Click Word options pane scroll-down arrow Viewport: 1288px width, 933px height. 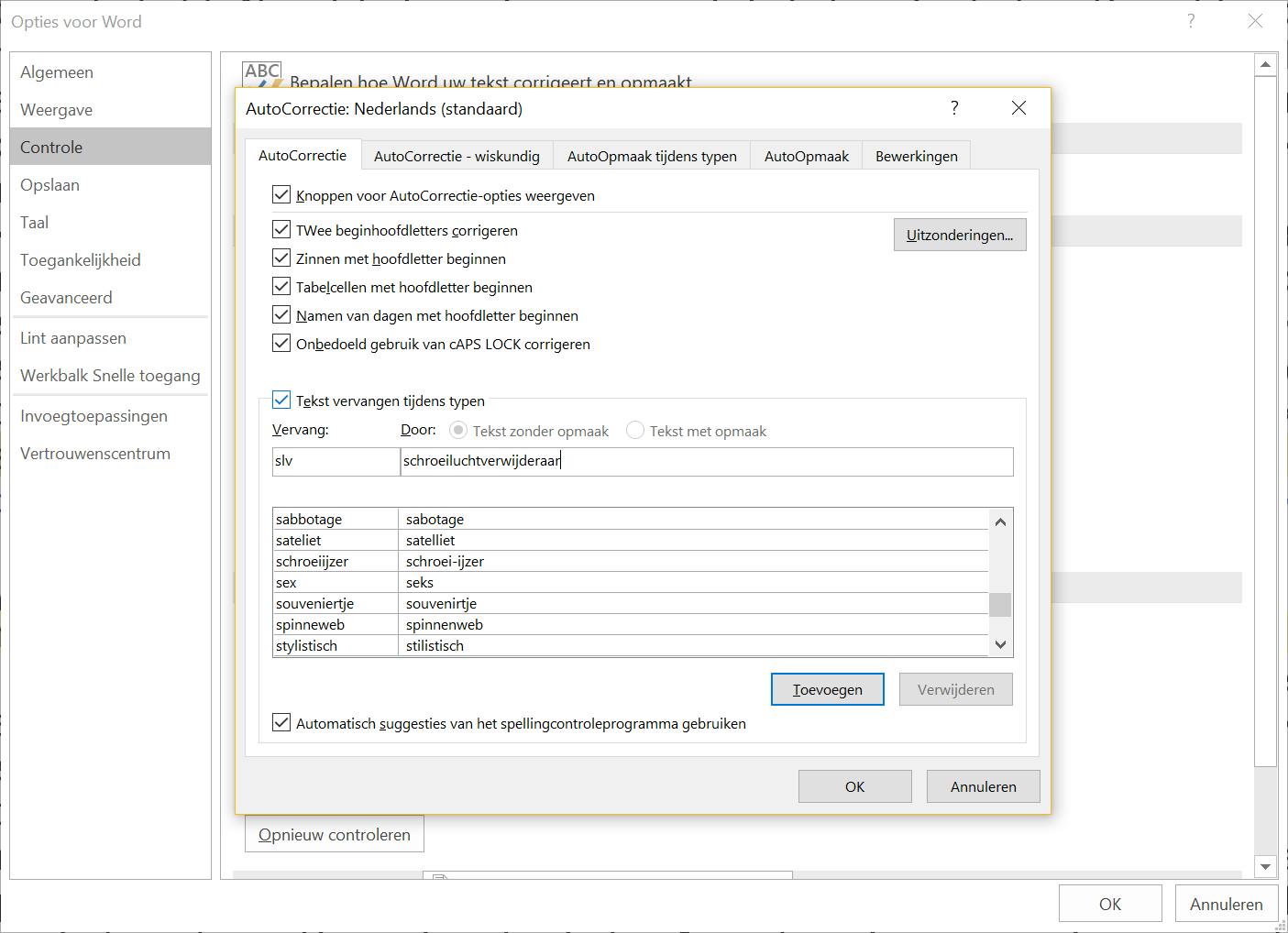[x=1265, y=867]
